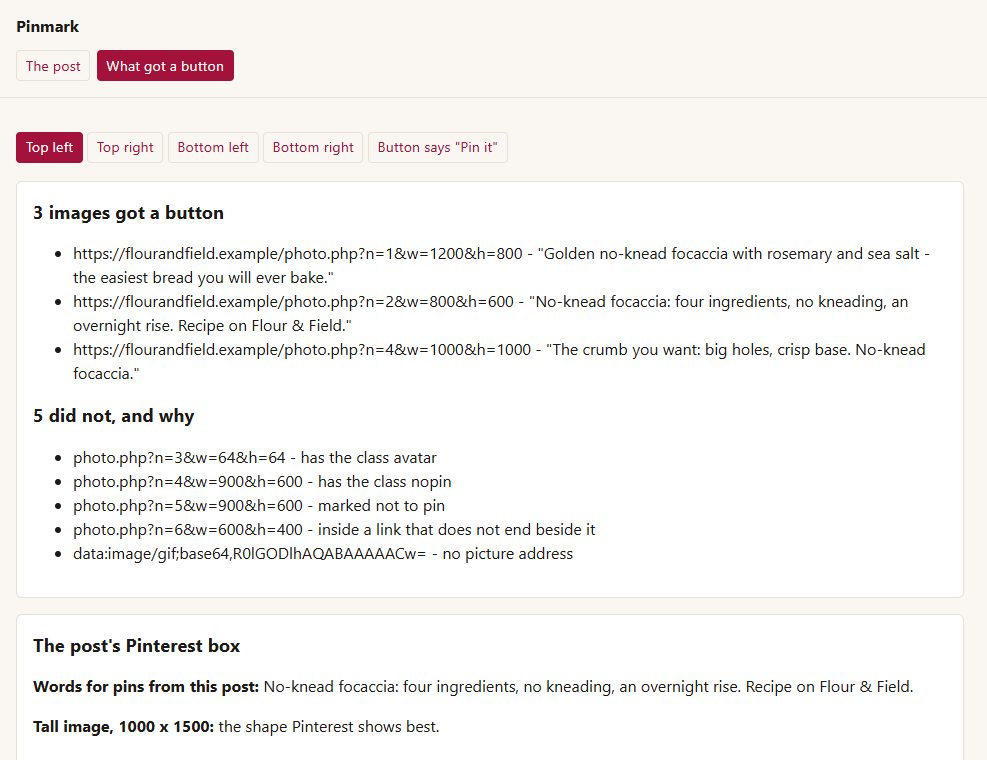
Task: Click "The post's Pinterest box" heading
Action: coord(137,645)
